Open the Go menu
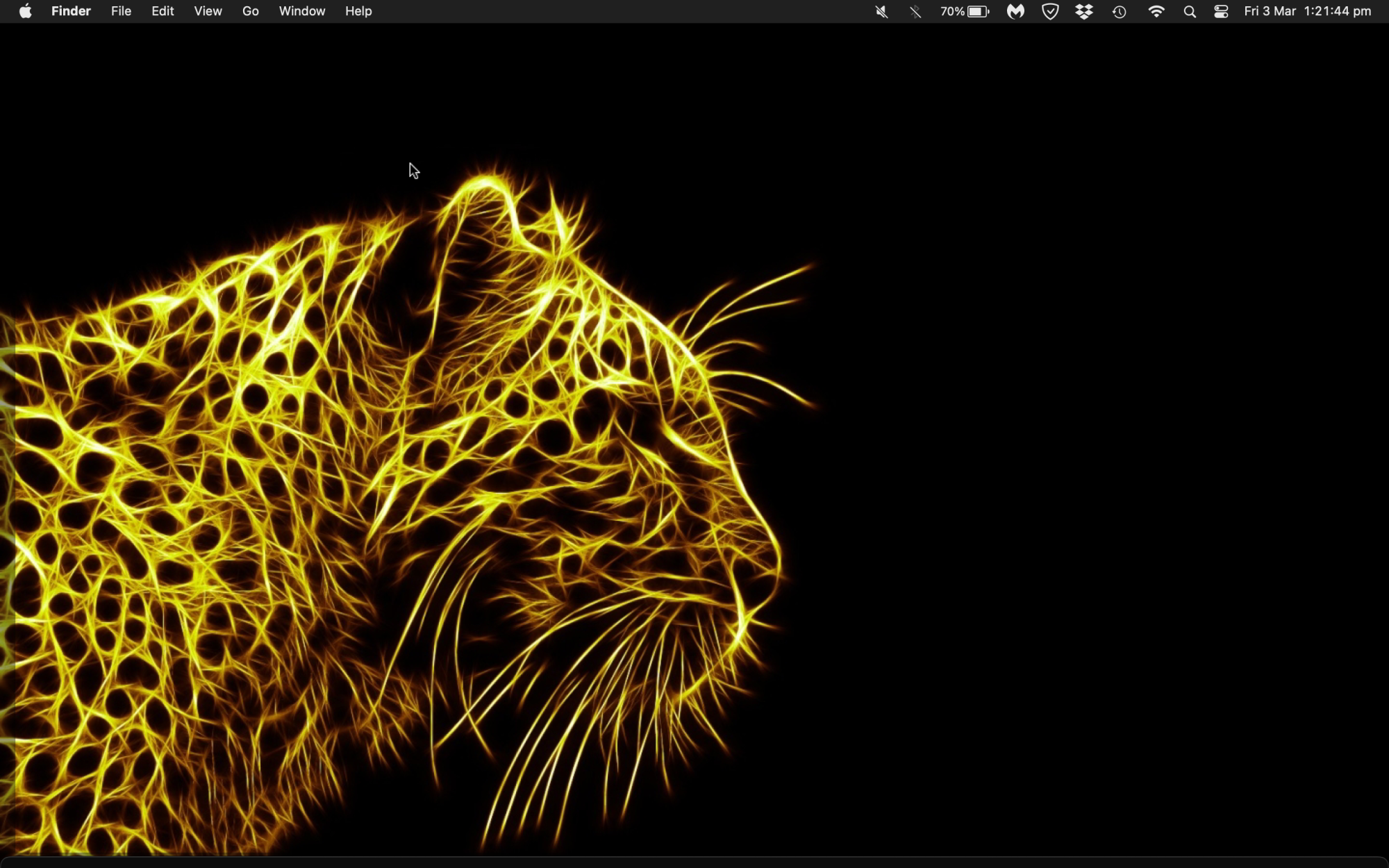This screenshot has width=1389, height=868. (x=251, y=11)
